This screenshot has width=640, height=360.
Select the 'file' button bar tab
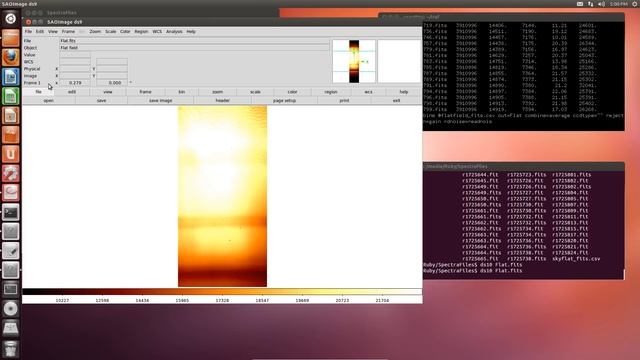click(x=38, y=92)
